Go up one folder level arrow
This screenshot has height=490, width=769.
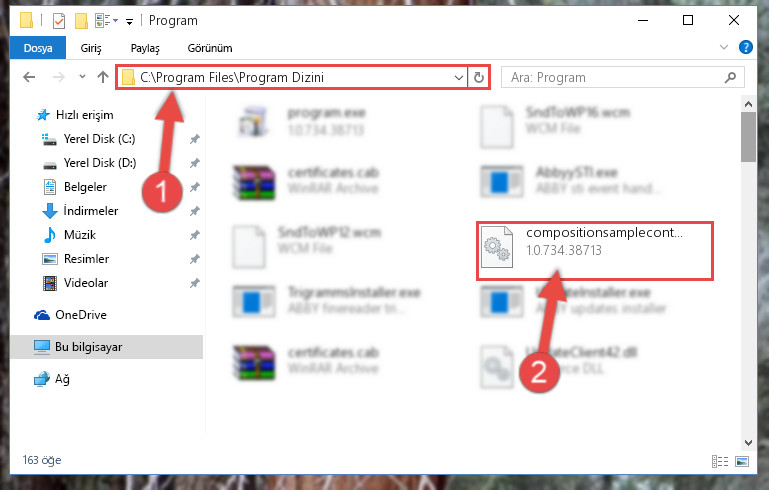[x=103, y=77]
